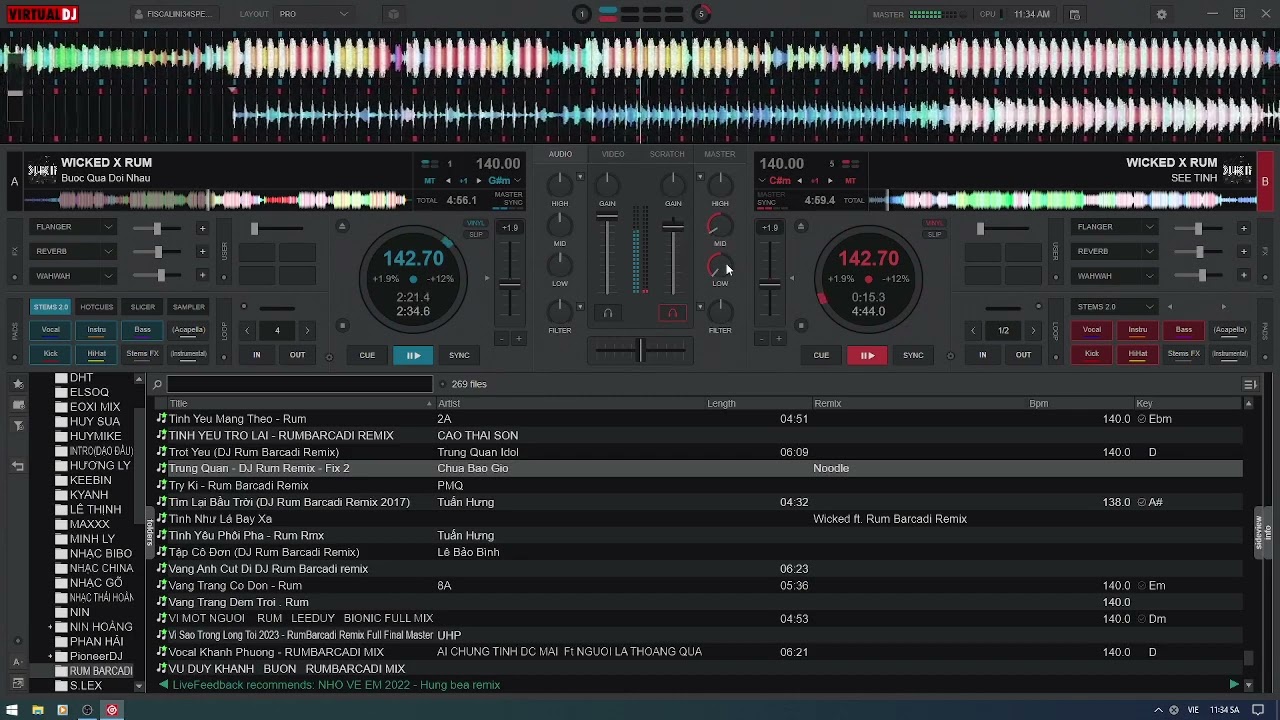Image resolution: width=1280 pixels, height=720 pixels.
Task: Click the song search input field
Action: point(300,384)
